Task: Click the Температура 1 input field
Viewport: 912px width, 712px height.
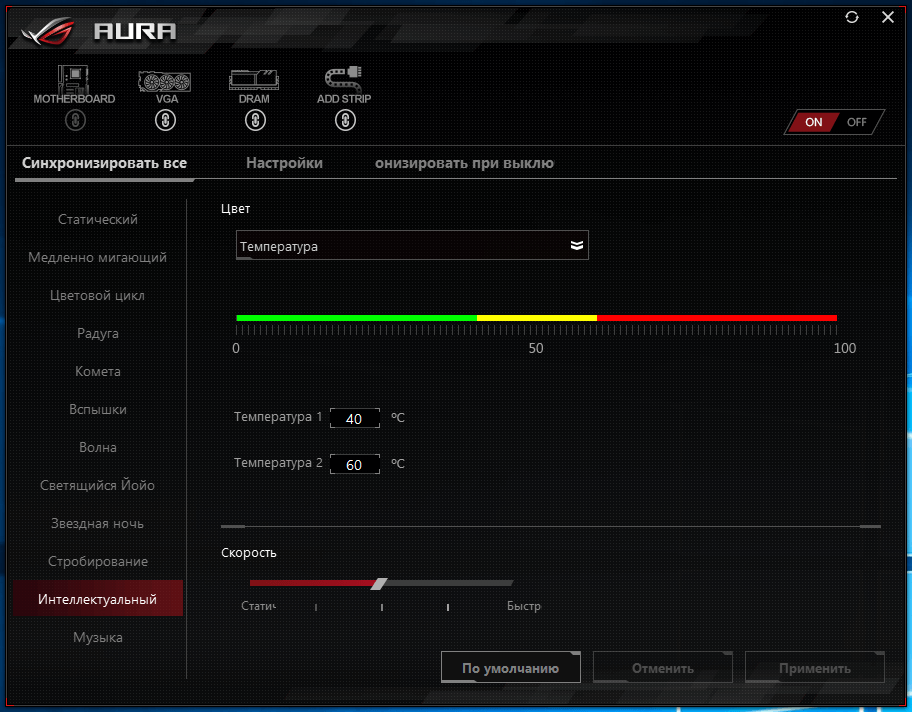Action: (x=354, y=418)
